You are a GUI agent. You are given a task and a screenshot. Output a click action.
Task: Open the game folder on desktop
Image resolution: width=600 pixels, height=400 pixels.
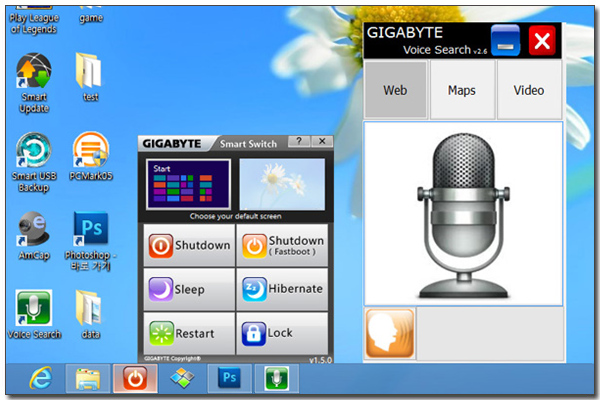click(91, 15)
